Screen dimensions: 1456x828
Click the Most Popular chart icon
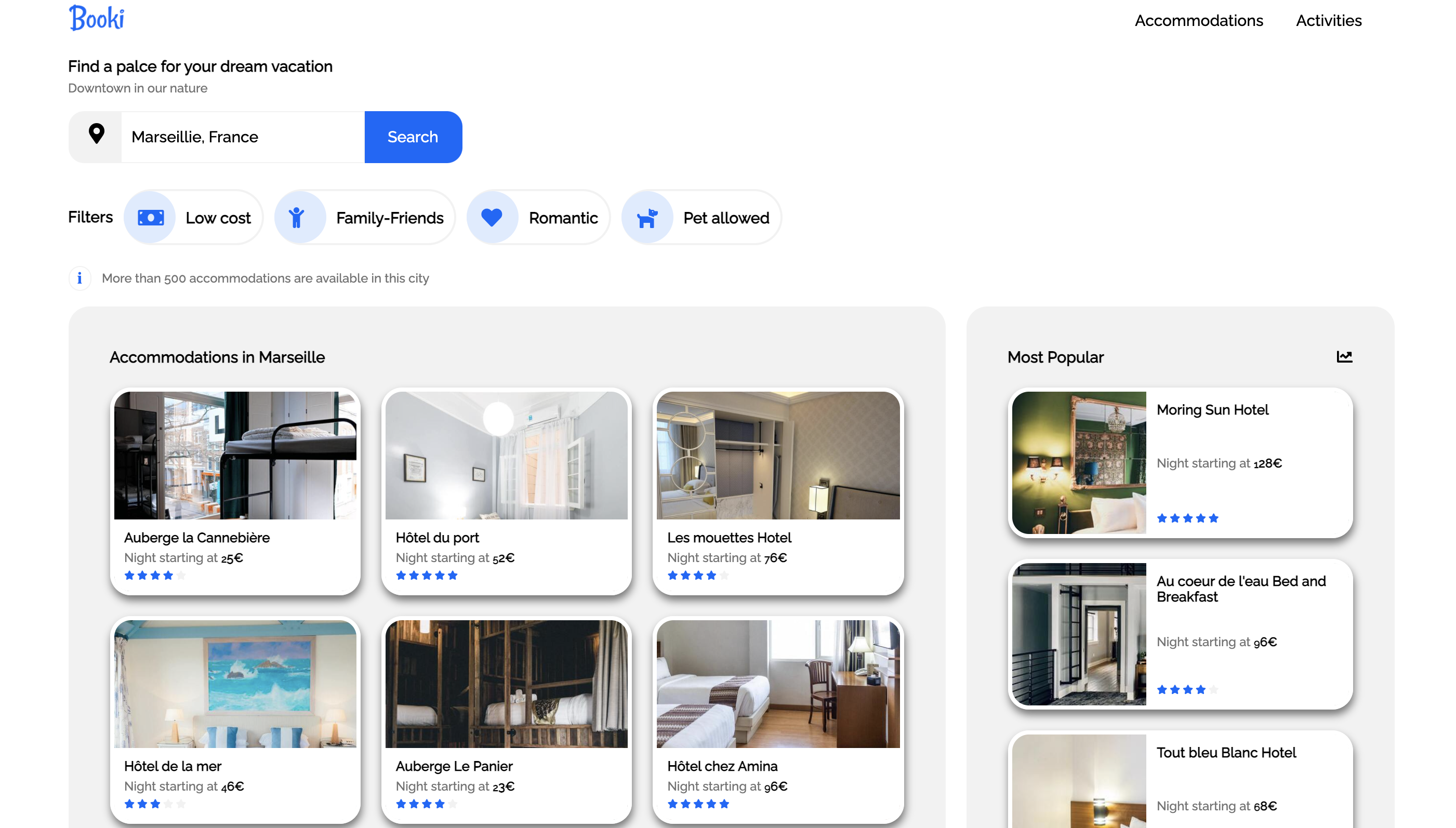point(1344,356)
